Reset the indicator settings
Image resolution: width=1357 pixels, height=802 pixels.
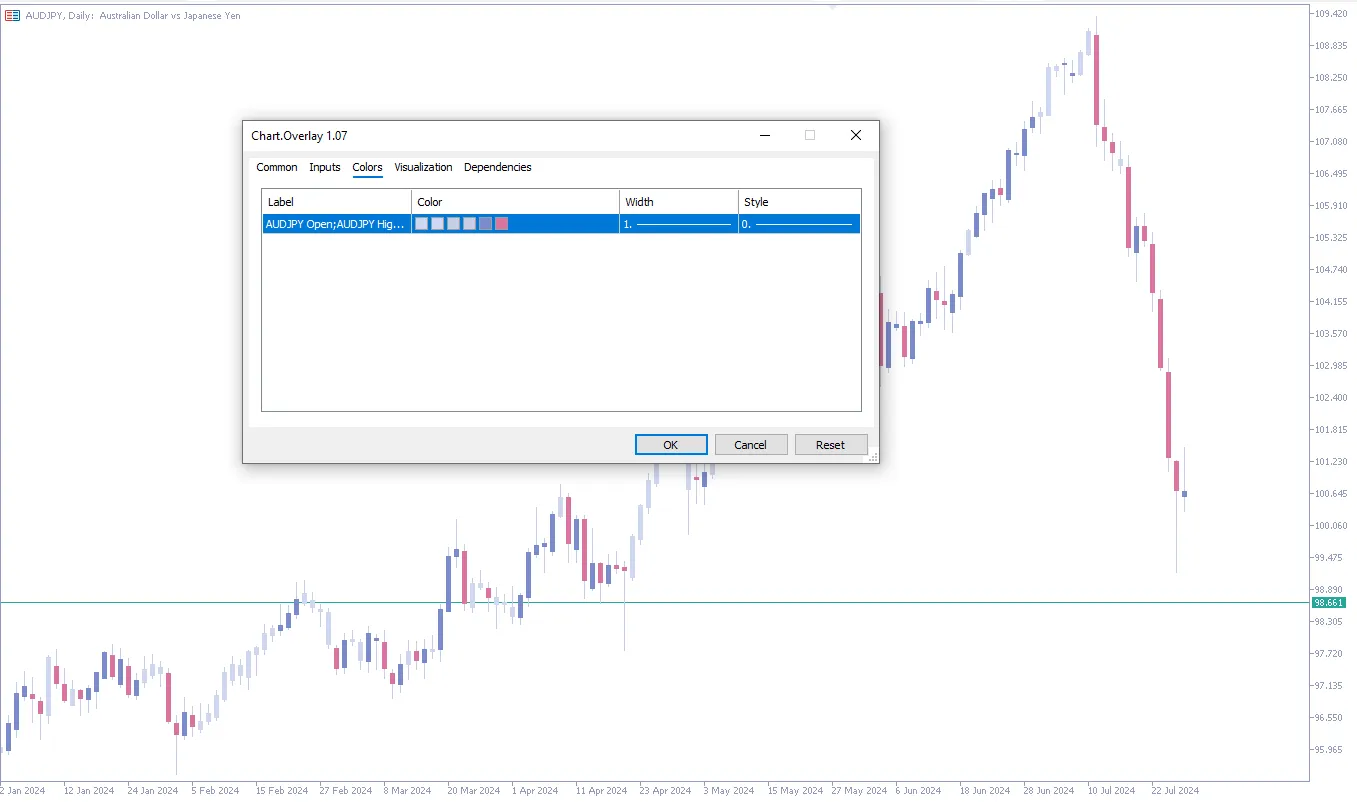831,444
